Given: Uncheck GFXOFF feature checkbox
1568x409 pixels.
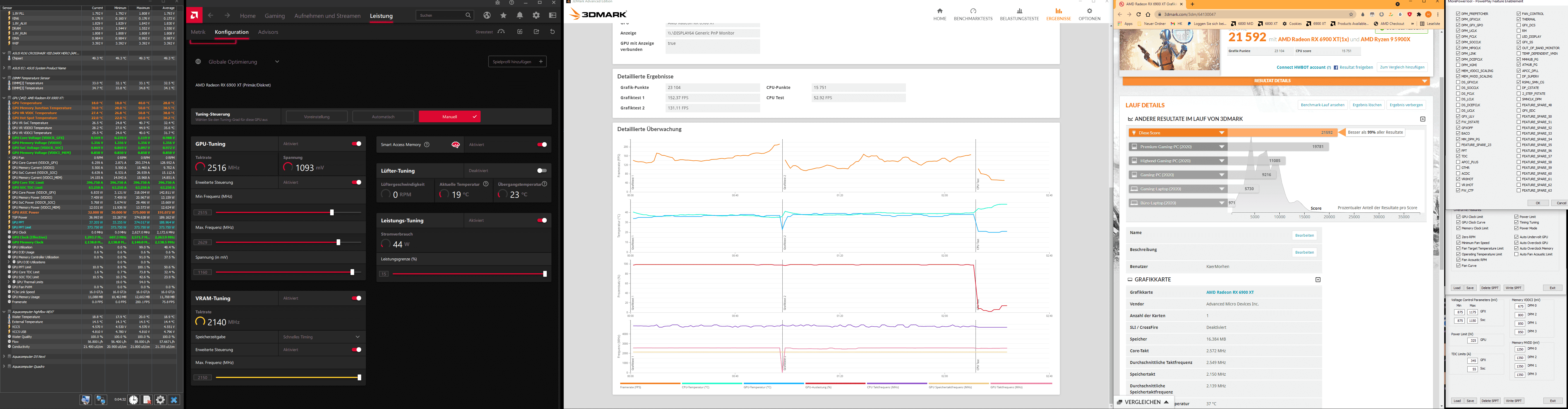Looking at the screenshot, I should (x=1459, y=128).
